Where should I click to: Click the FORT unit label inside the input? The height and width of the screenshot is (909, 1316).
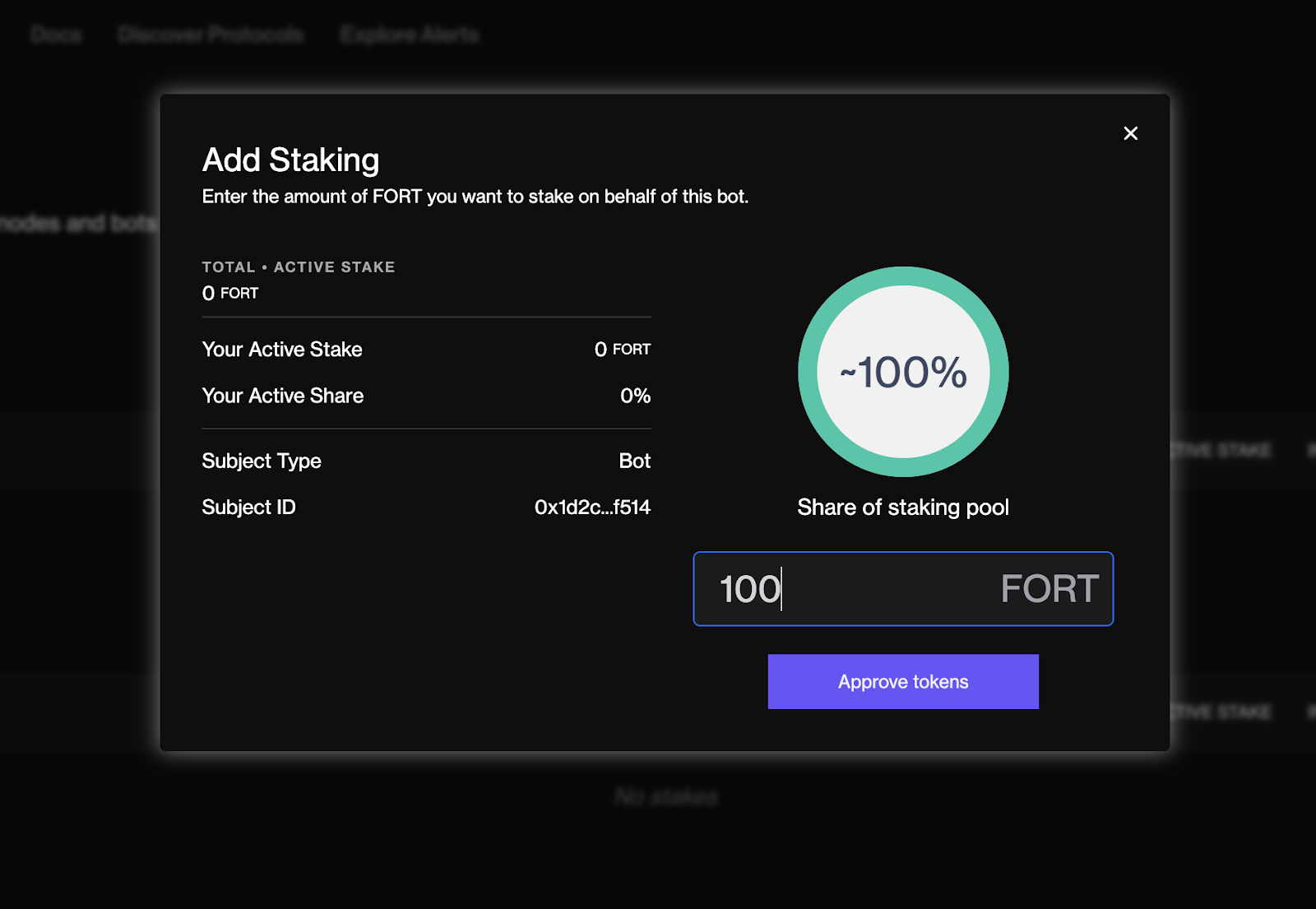1048,589
